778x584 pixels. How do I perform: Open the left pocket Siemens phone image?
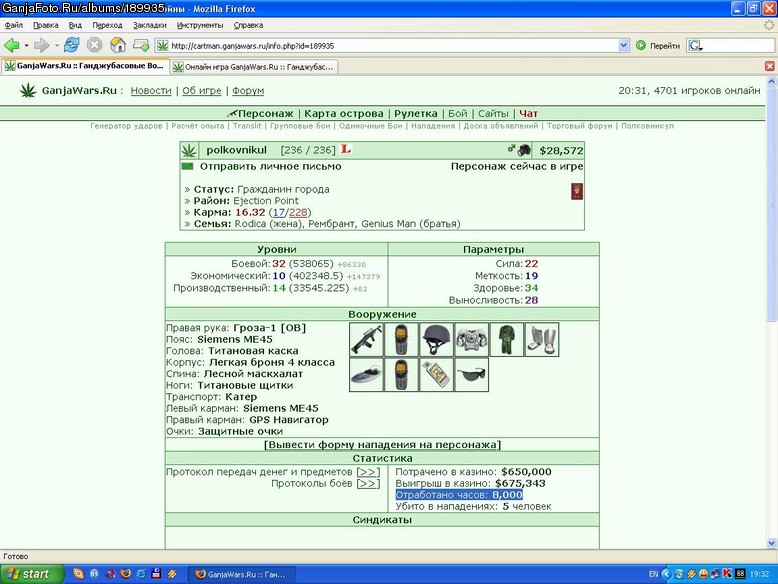pyautogui.click(x=401, y=375)
